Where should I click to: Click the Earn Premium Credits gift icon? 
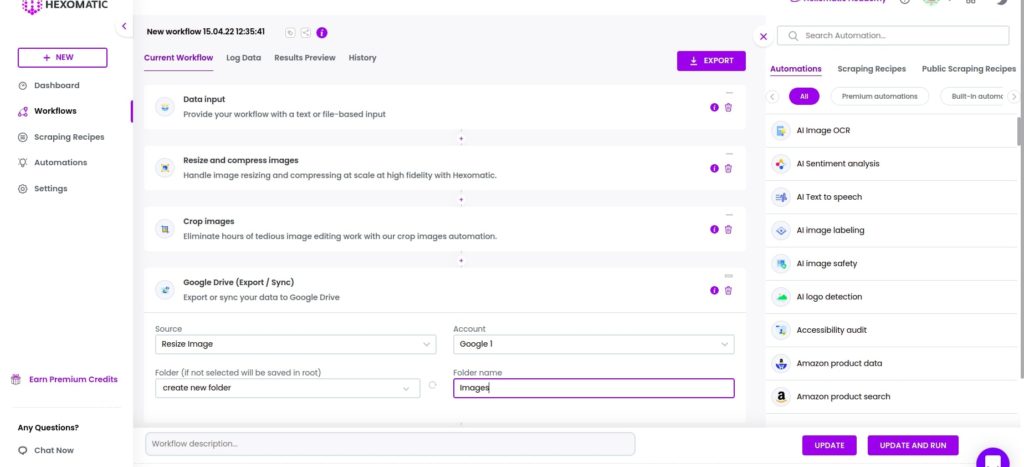(16, 379)
